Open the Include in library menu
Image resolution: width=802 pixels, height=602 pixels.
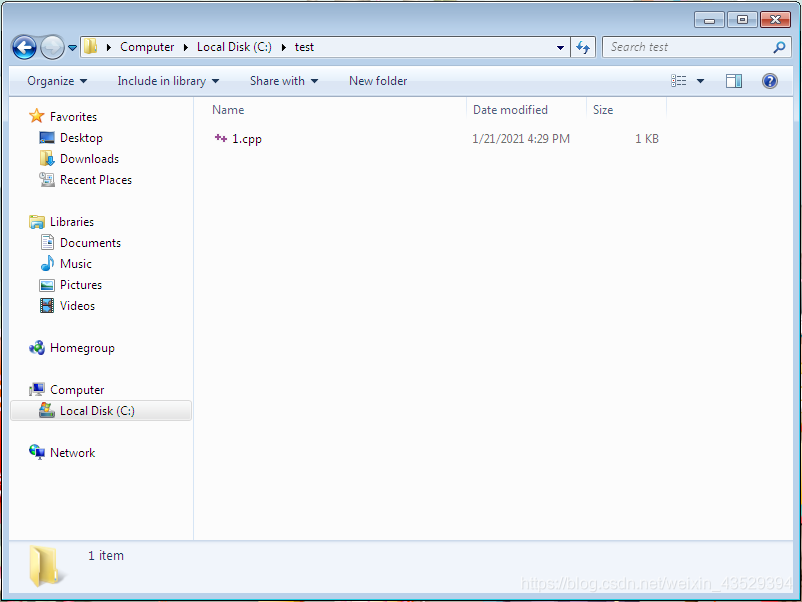[x=168, y=81]
